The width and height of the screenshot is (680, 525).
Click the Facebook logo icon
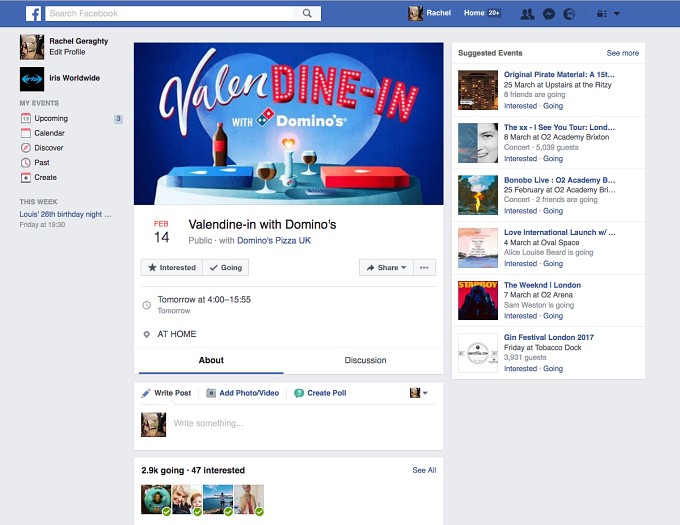[33, 13]
